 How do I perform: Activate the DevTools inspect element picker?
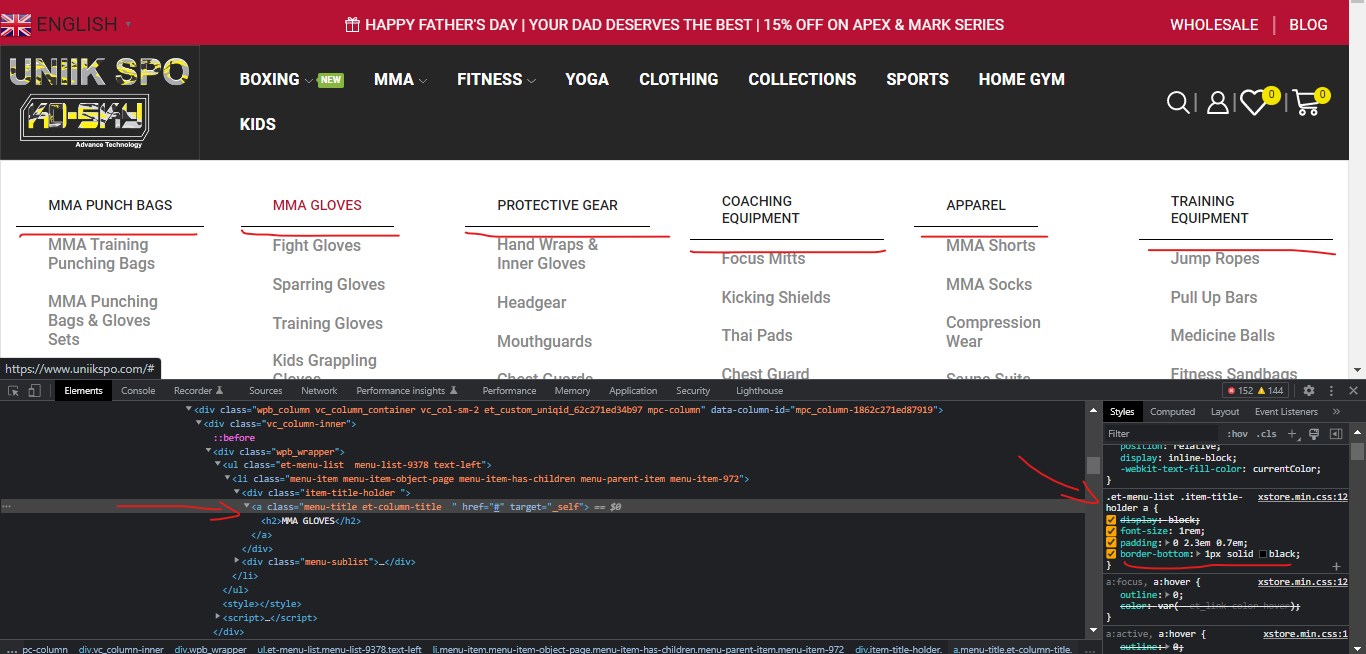[x=15, y=390]
